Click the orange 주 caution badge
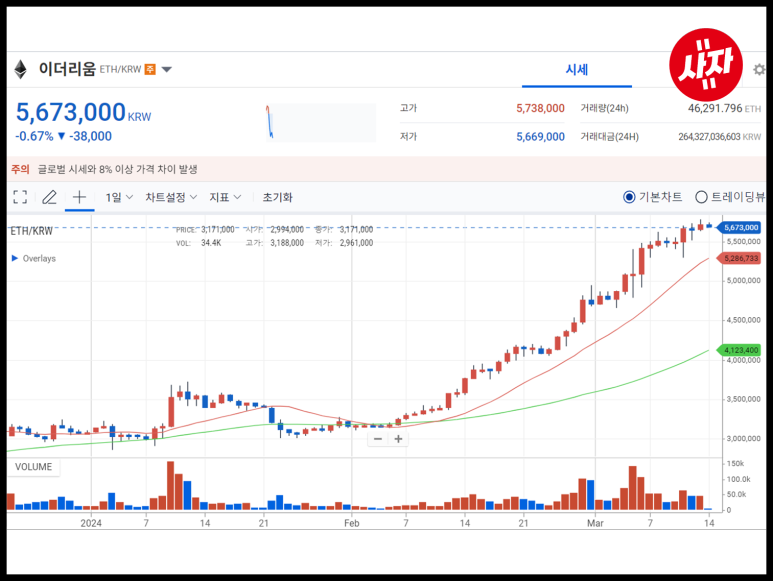Screen dimensions: 773x581 [x=150, y=69]
